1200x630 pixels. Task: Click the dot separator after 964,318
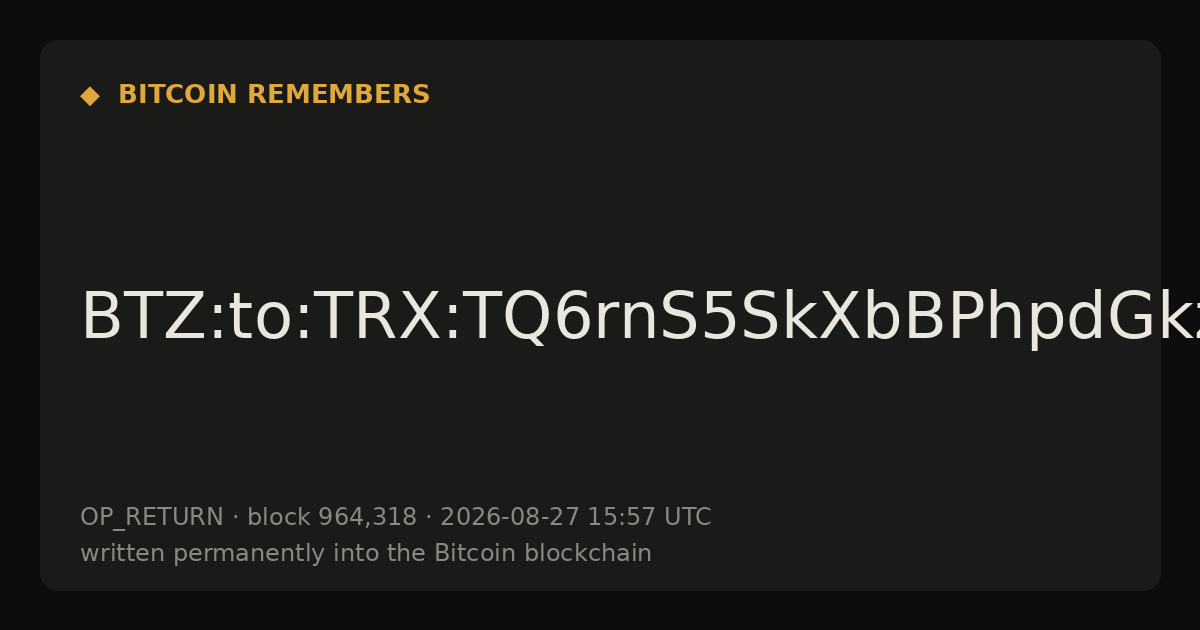coord(429,518)
